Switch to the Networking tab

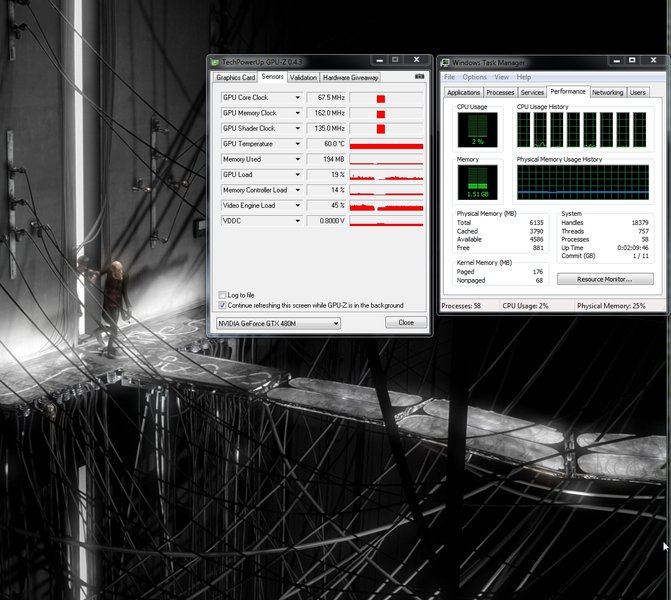coord(607,92)
